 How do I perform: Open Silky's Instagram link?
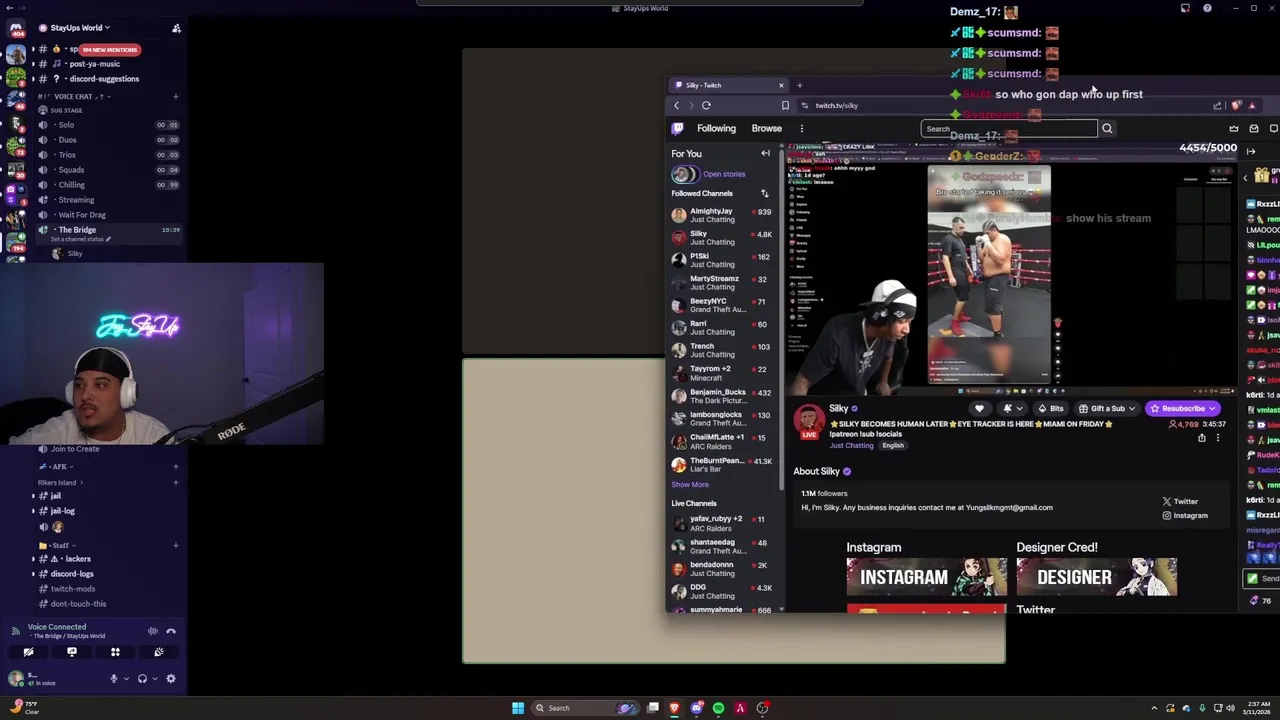(x=1185, y=516)
